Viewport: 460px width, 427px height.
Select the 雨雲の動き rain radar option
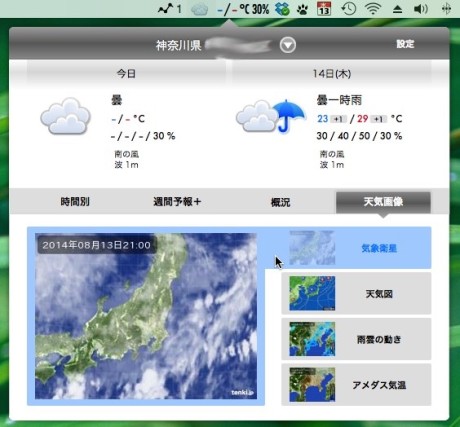pyautogui.click(x=356, y=339)
